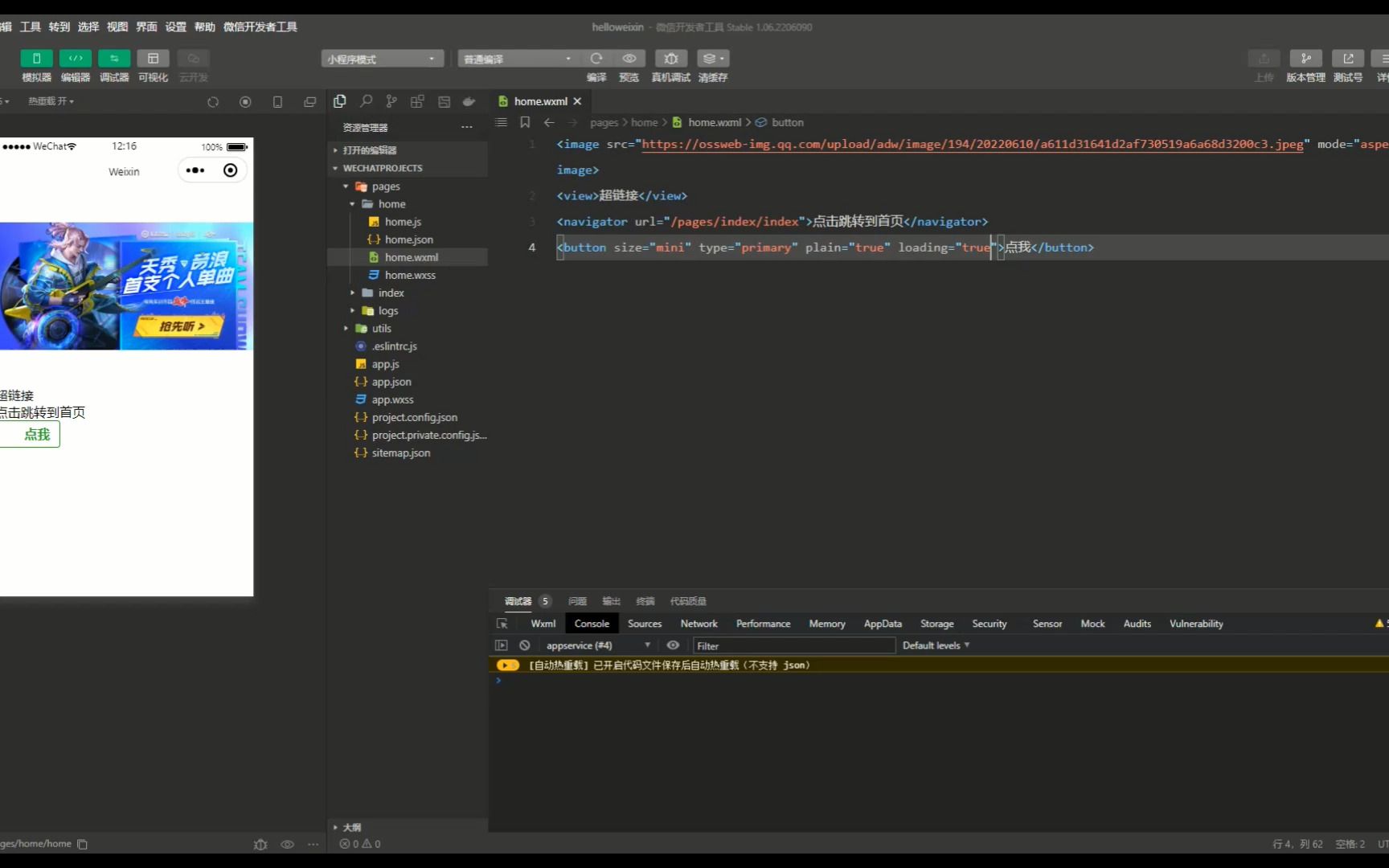Detach the simulator window

[x=309, y=102]
